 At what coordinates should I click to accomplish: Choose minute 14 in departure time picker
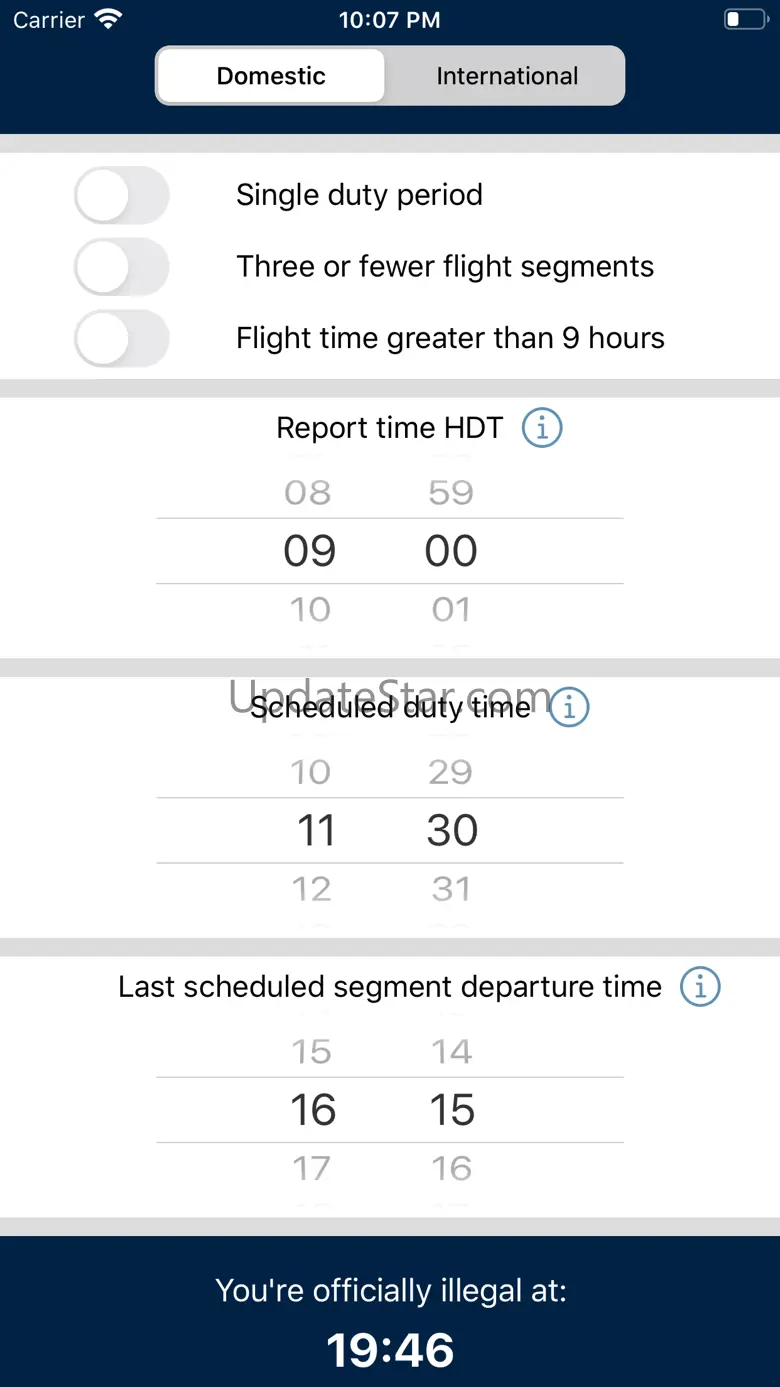click(451, 1052)
